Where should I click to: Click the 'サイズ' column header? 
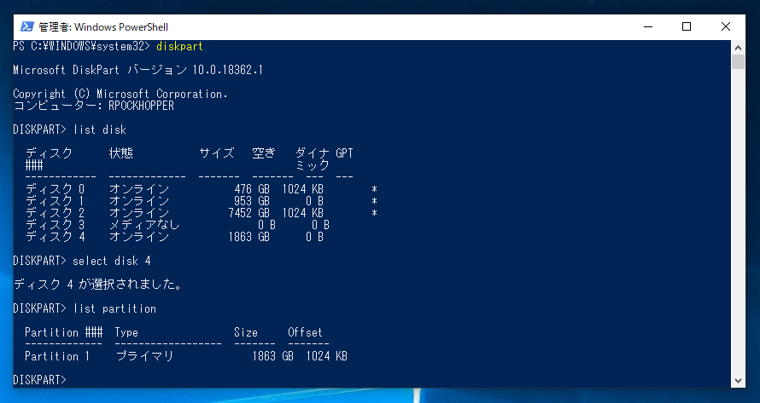216,153
